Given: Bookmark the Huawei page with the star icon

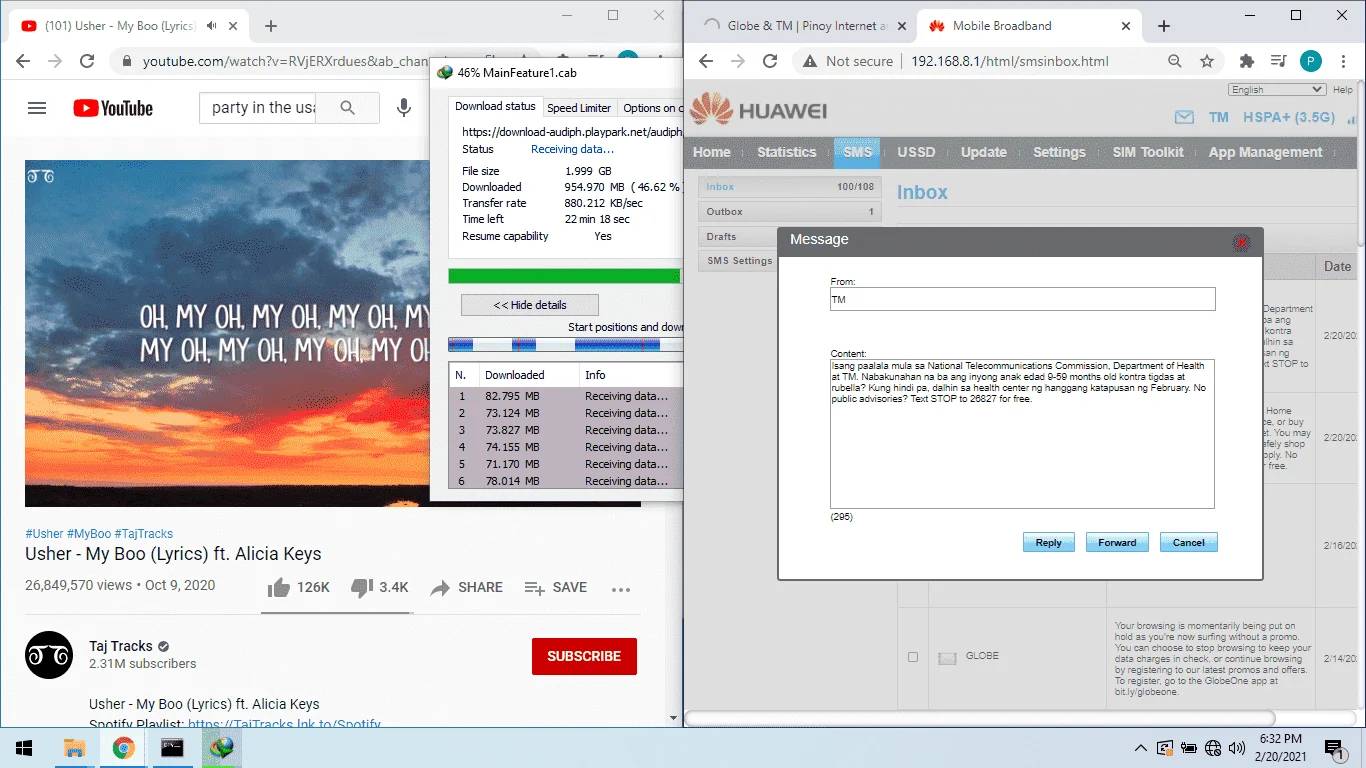Looking at the screenshot, I should tap(1207, 61).
